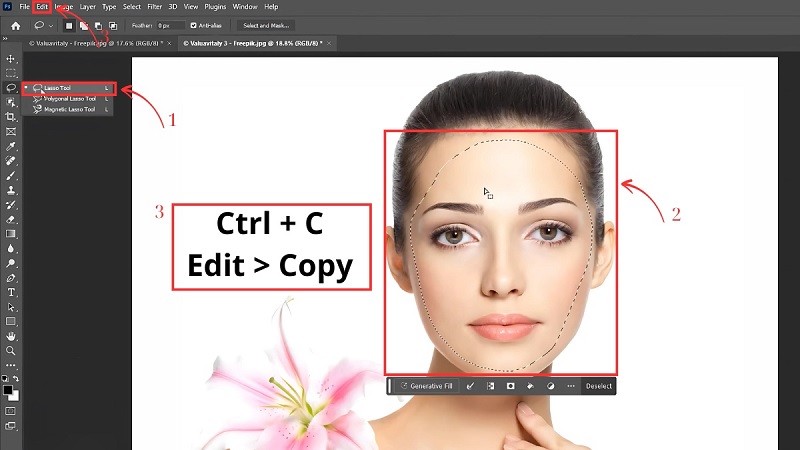Screen dimensions: 800x450
Task: Open the Window menu
Action: tap(245, 7)
